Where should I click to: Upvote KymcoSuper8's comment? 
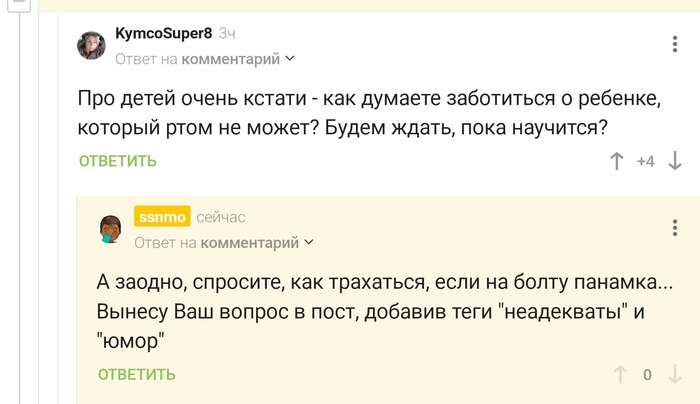coord(617,161)
